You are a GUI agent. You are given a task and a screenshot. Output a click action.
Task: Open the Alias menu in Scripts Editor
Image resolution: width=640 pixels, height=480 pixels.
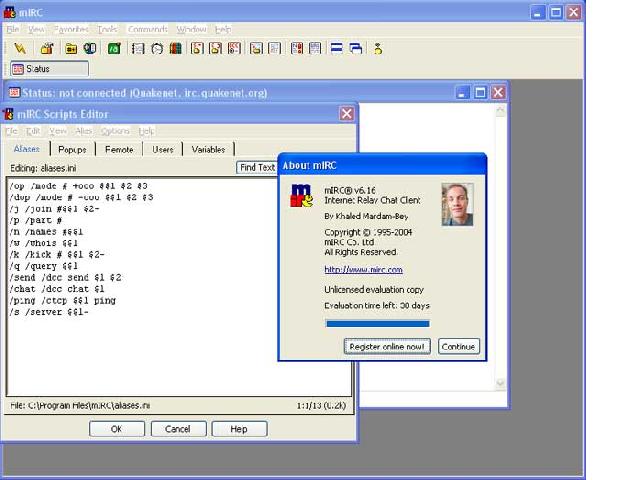pyautogui.click(x=84, y=131)
